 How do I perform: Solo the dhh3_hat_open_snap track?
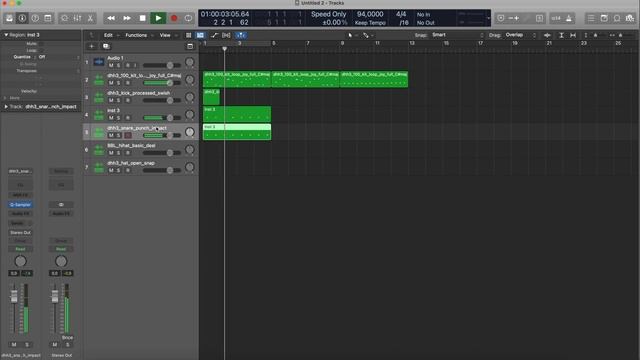118,170
